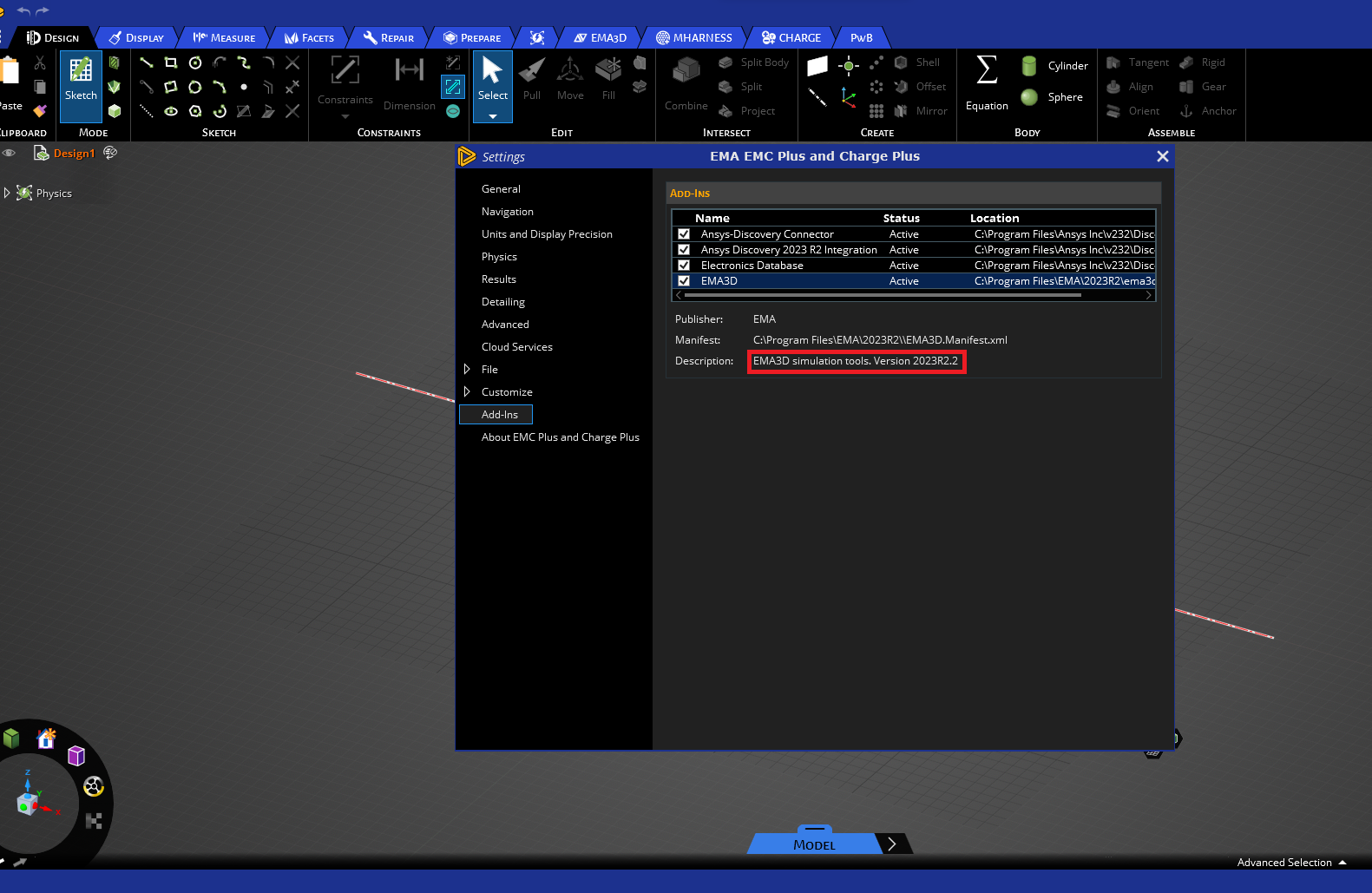Click the Pull tool
This screenshot has height=893, width=1372.
click(532, 79)
